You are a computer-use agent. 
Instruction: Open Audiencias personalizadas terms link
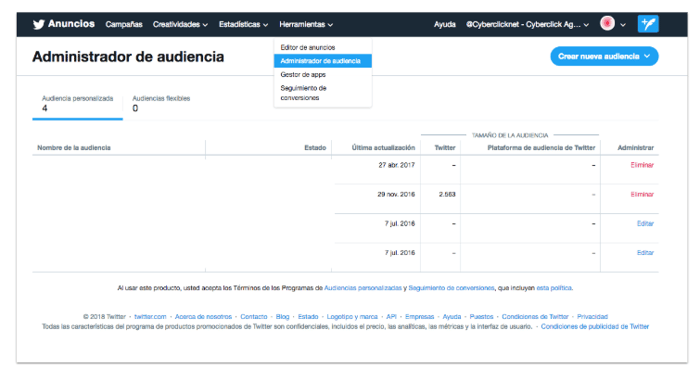click(x=363, y=288)
